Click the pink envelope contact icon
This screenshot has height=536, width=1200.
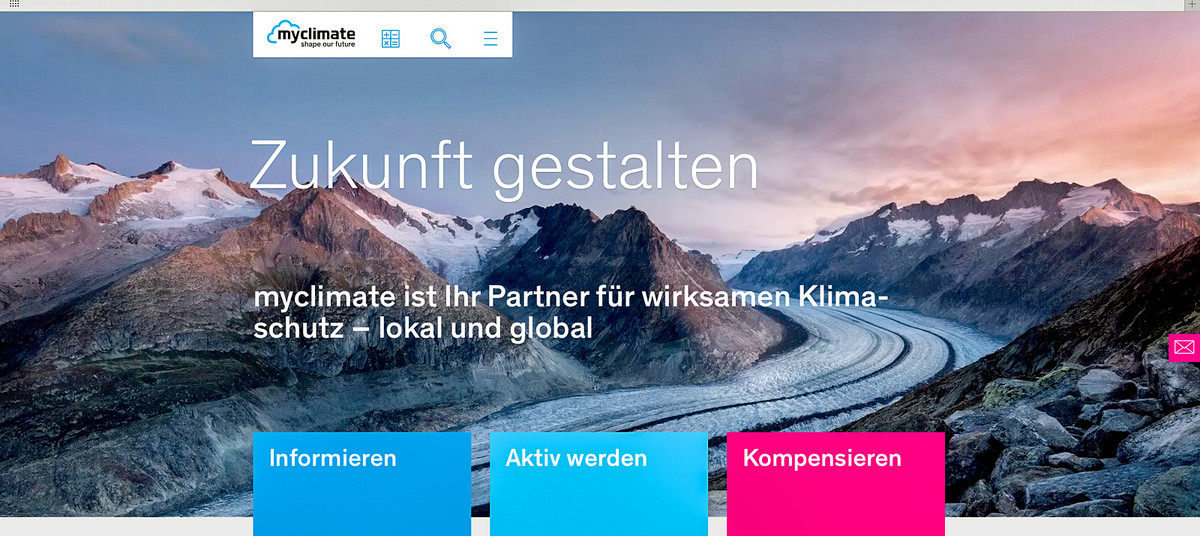tap(1184, 347)
